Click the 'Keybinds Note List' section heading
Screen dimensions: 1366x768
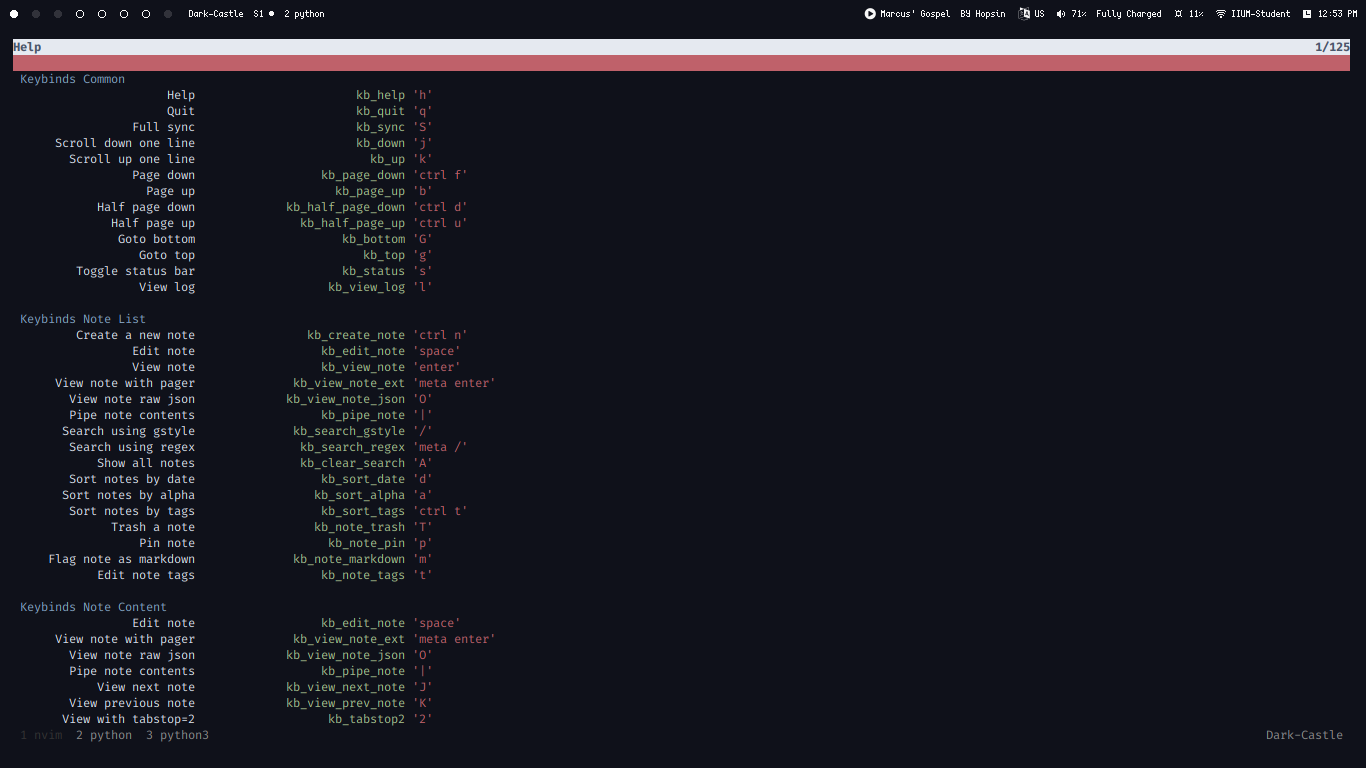pyautogui.click(x=83, y=319)
